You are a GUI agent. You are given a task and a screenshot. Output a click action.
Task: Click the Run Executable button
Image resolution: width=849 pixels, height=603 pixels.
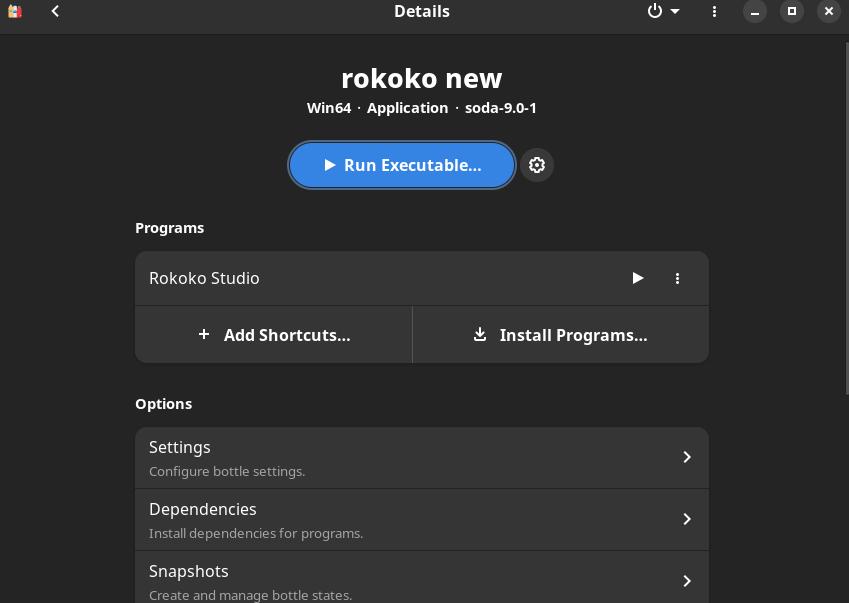tap(401, 165)
